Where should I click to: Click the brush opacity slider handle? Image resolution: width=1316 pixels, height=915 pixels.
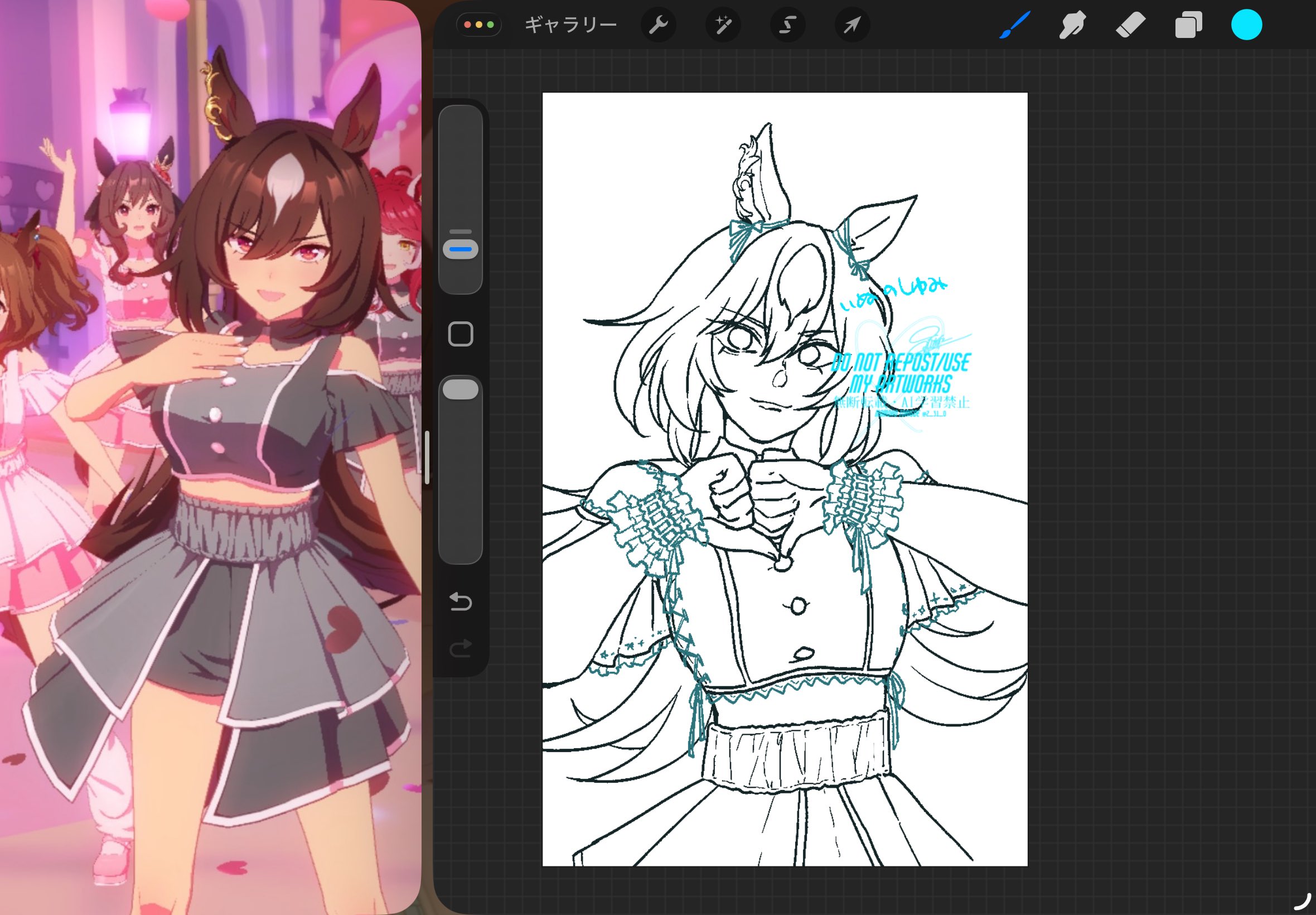point(460,389)
